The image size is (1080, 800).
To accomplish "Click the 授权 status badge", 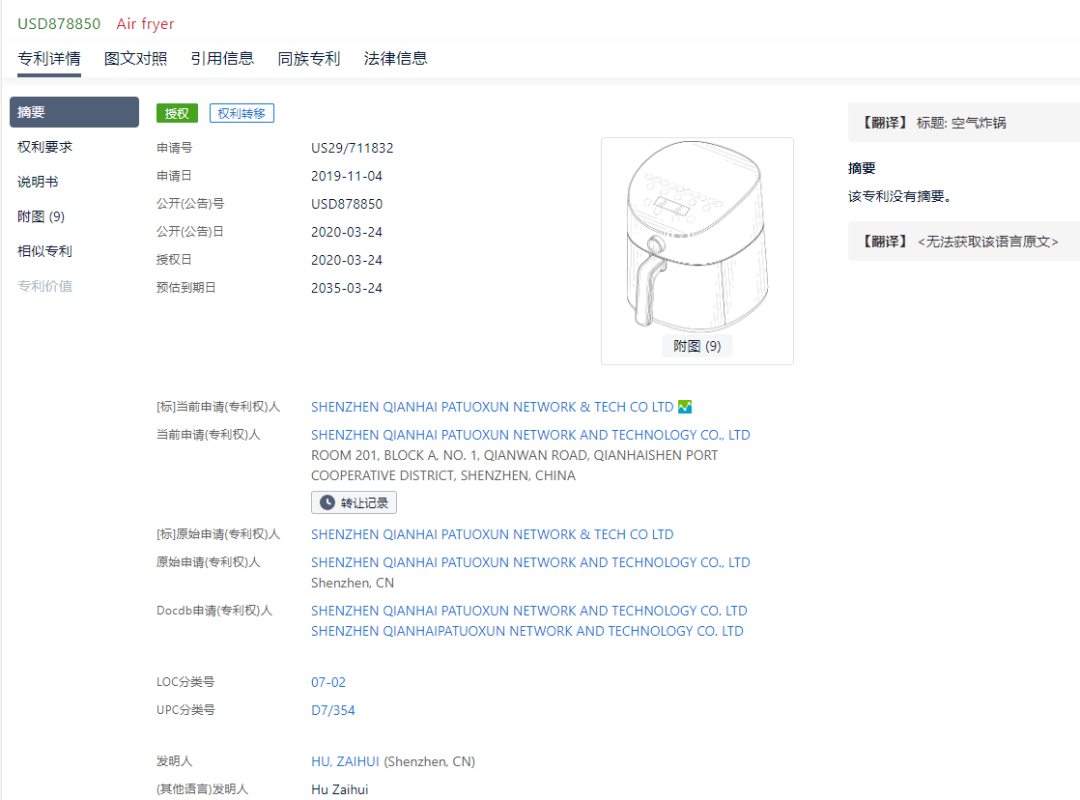I will tap(176, 113).
